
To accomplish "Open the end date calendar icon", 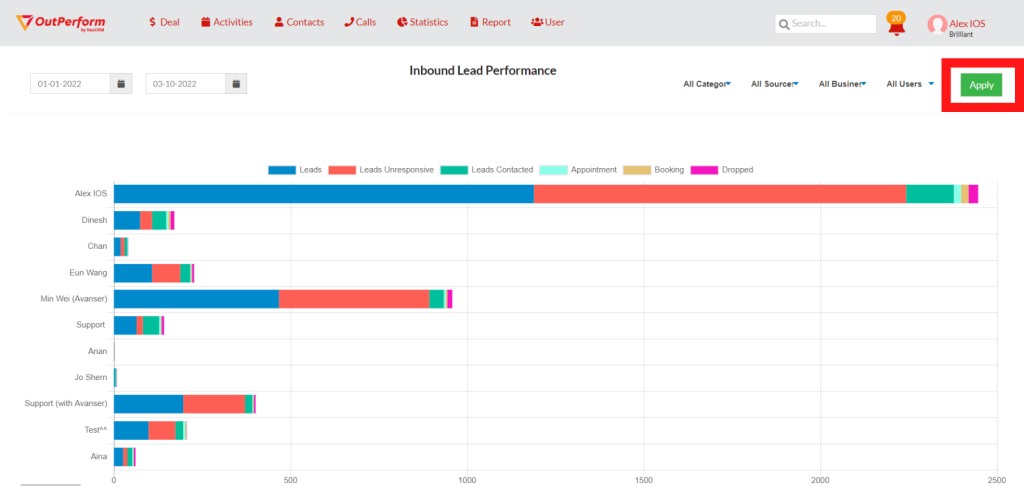I will (236, 84).
